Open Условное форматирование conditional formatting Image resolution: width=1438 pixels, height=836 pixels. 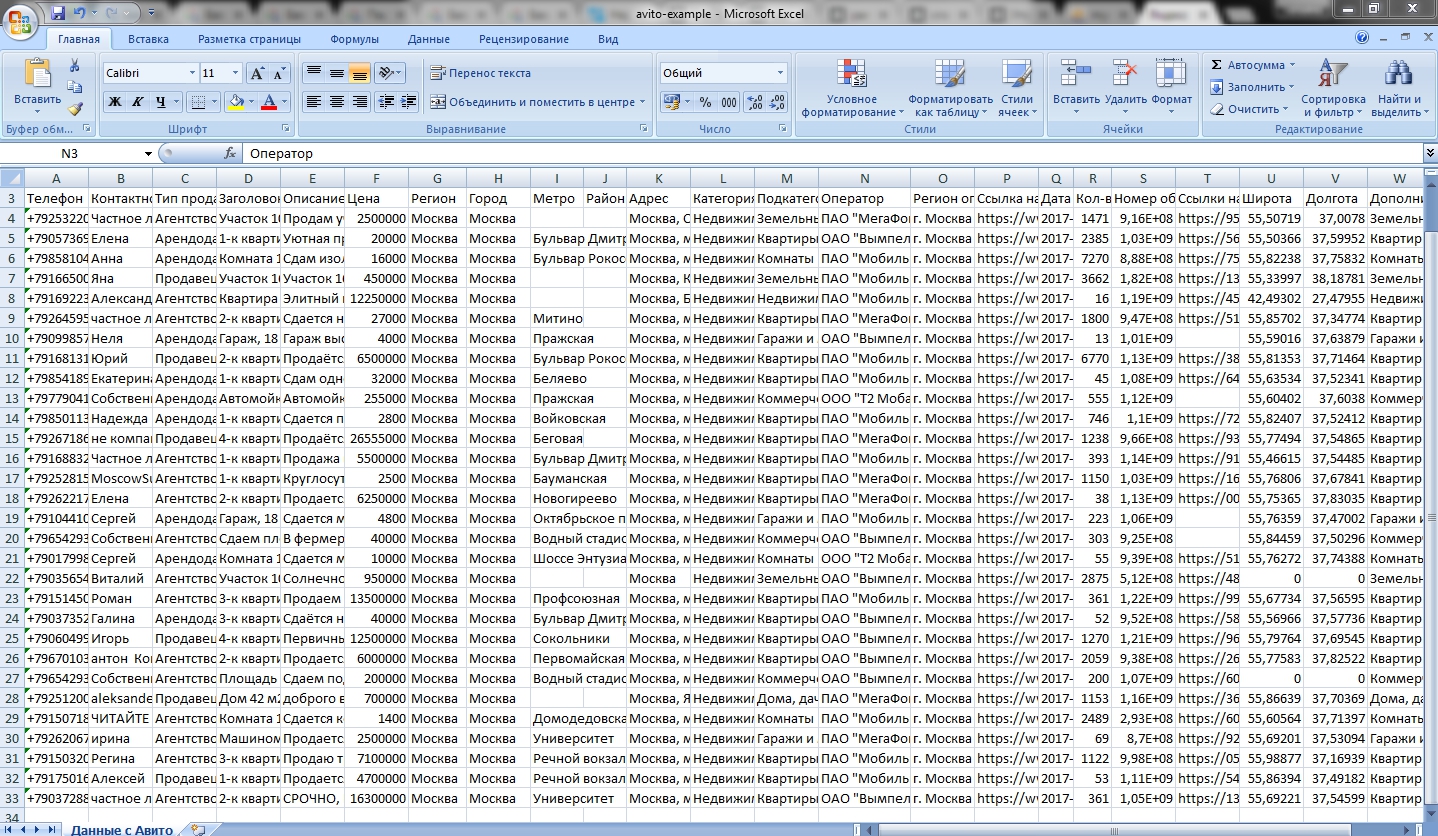(851, 88)
